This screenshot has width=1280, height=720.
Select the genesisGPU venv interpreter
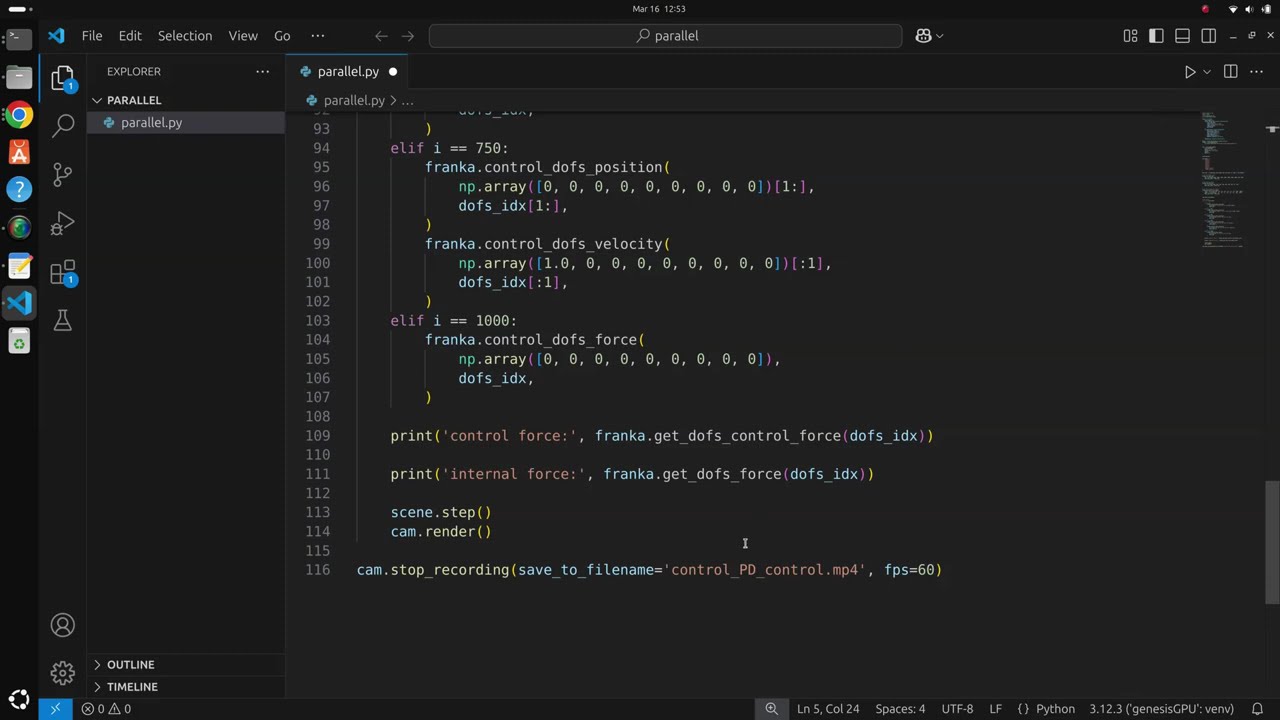click(1161, 709)
